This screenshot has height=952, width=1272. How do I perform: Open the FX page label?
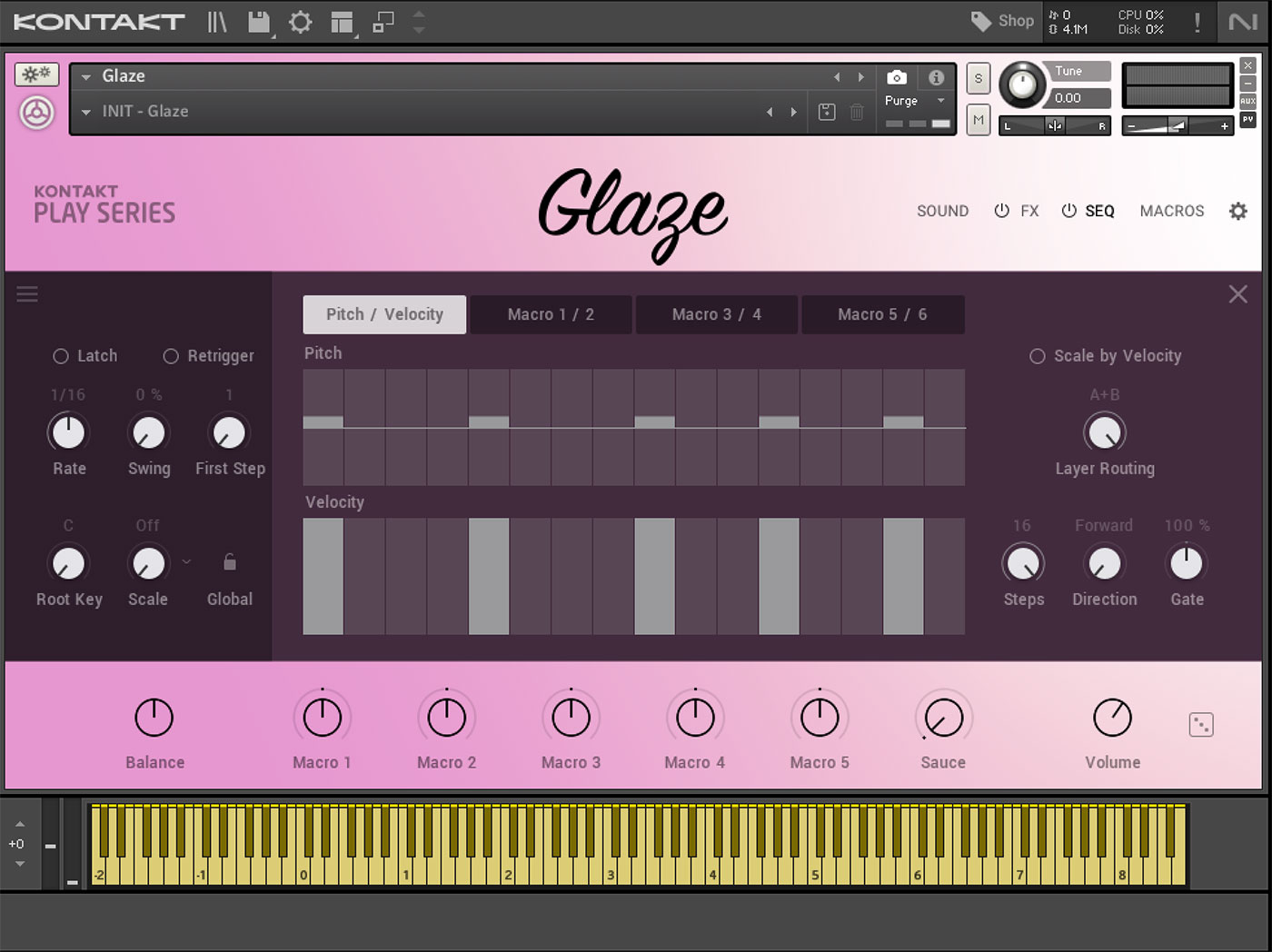click(1029, 211)
